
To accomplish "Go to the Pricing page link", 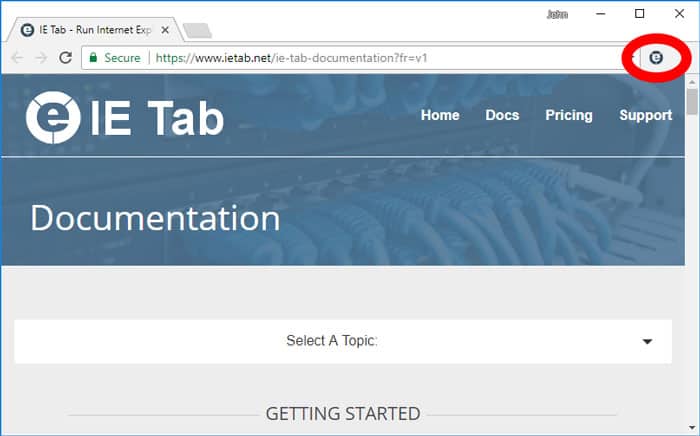I will pos(569,115).
